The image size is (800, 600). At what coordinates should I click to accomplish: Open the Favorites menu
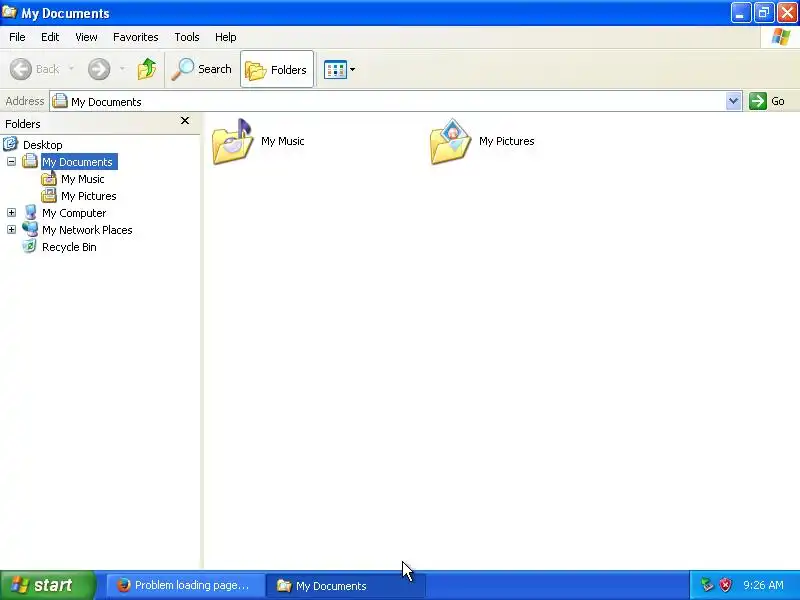(136, 37)
